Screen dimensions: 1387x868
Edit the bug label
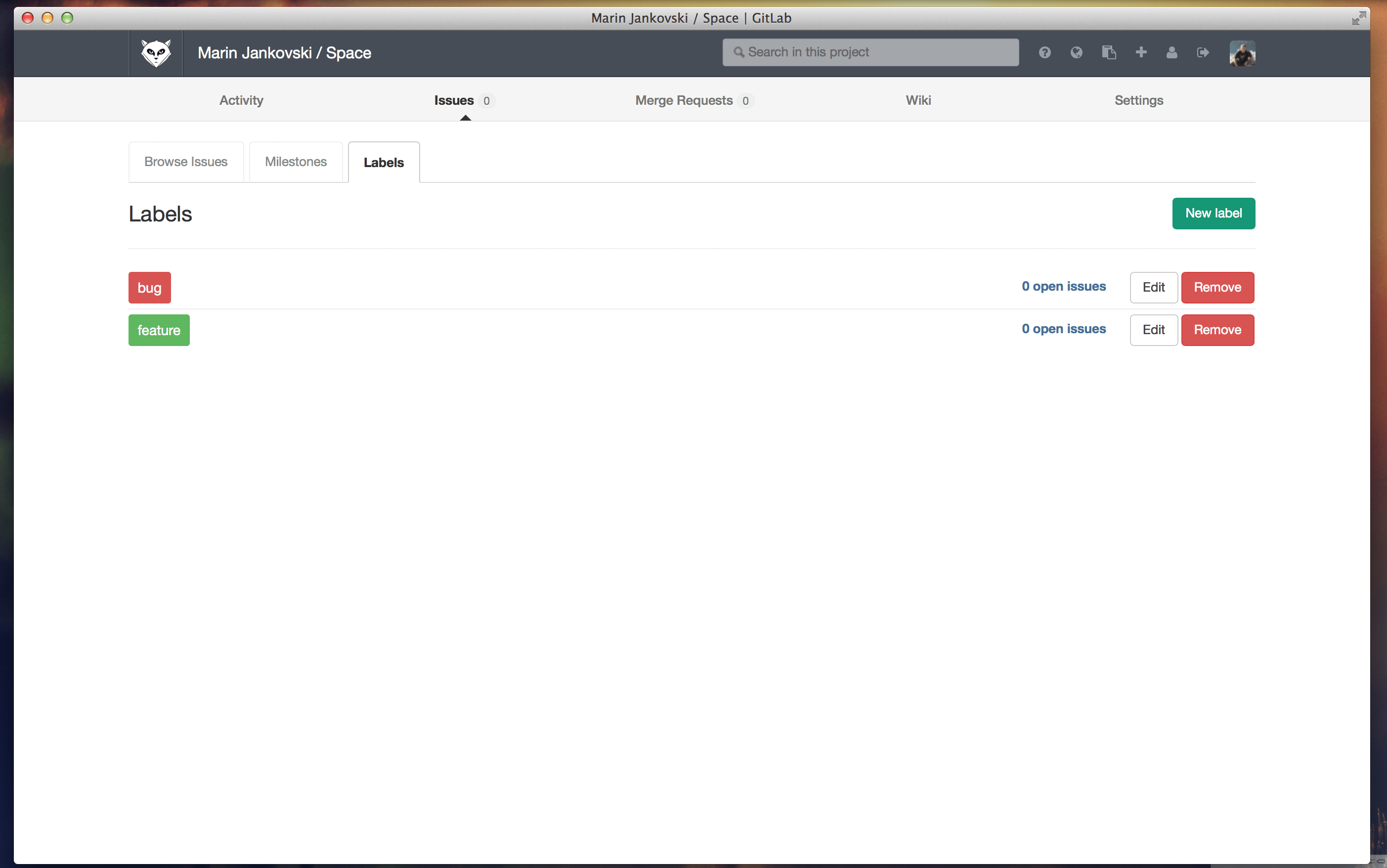point(1153,287)
